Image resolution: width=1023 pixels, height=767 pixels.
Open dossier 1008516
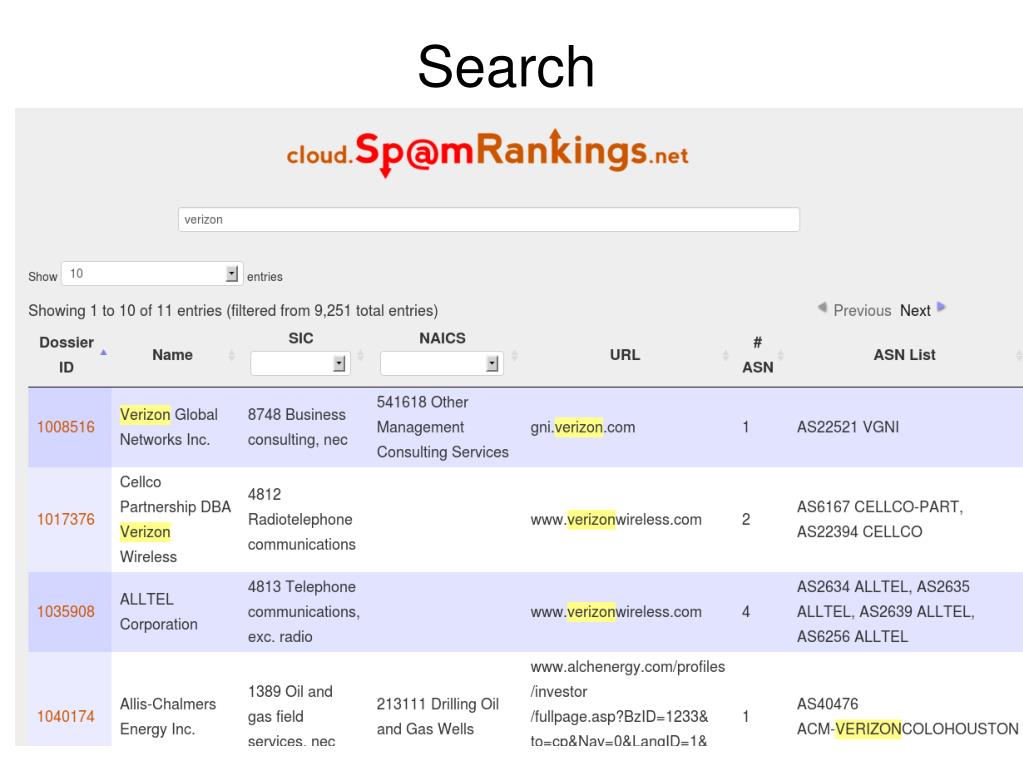pyautogui.click(x=66, y=427)
